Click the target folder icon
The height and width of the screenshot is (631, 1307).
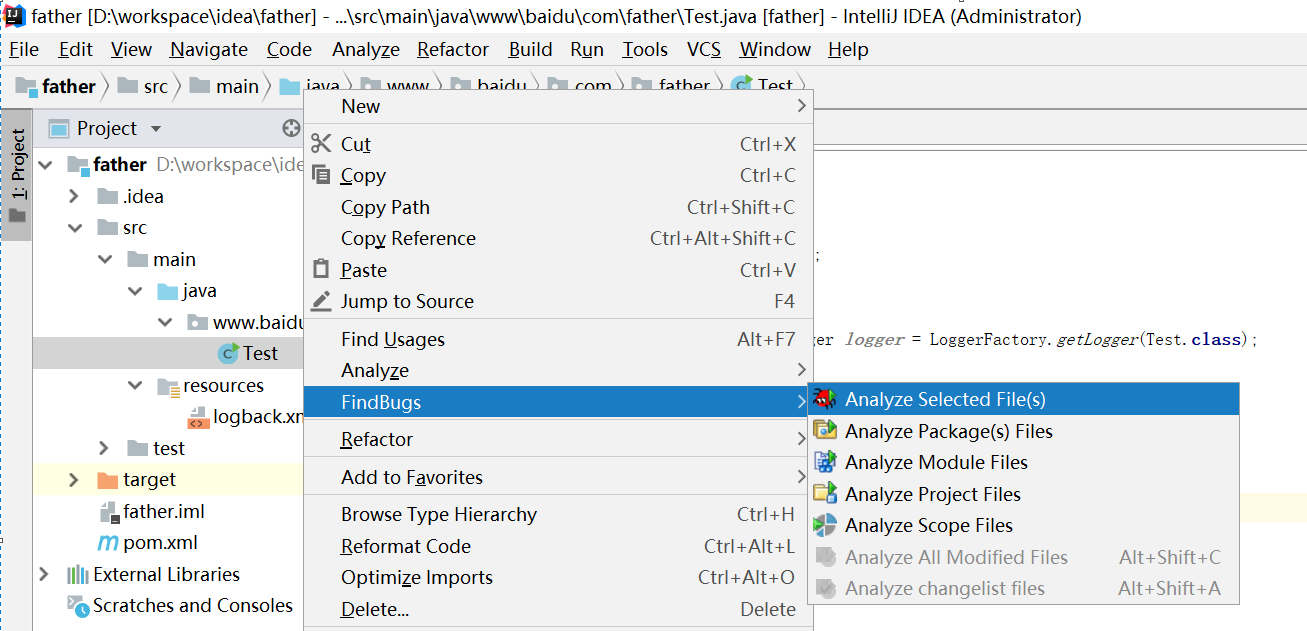pos(107,480)
